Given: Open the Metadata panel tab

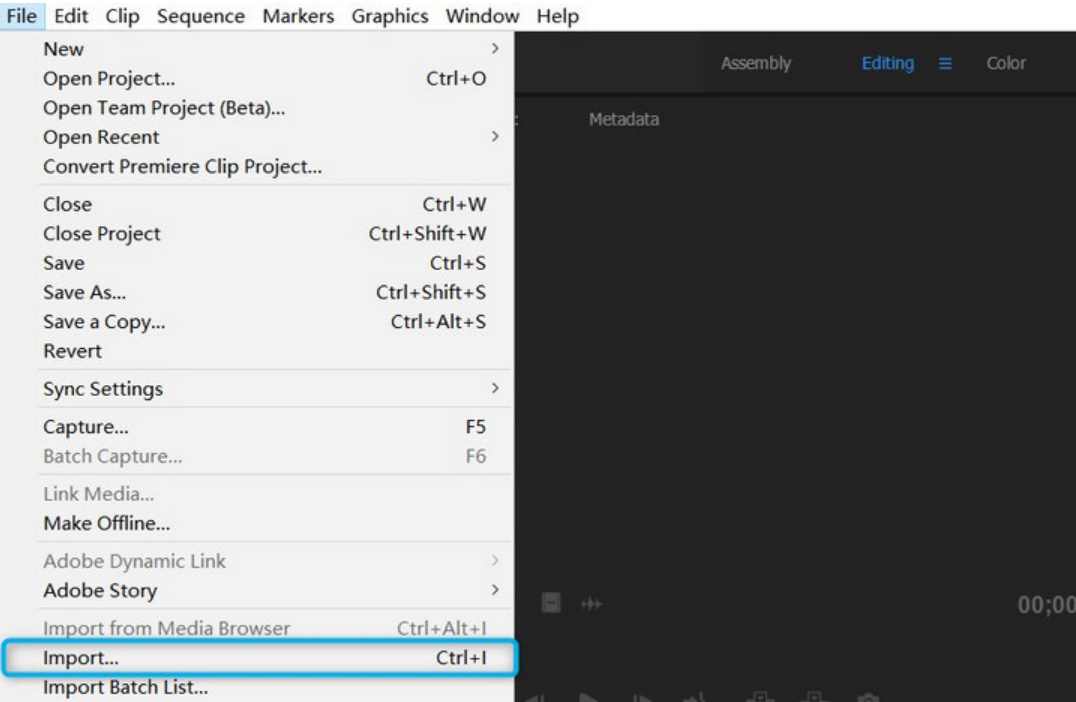Looking at the screenshot, I should click(x=623, y=119).
